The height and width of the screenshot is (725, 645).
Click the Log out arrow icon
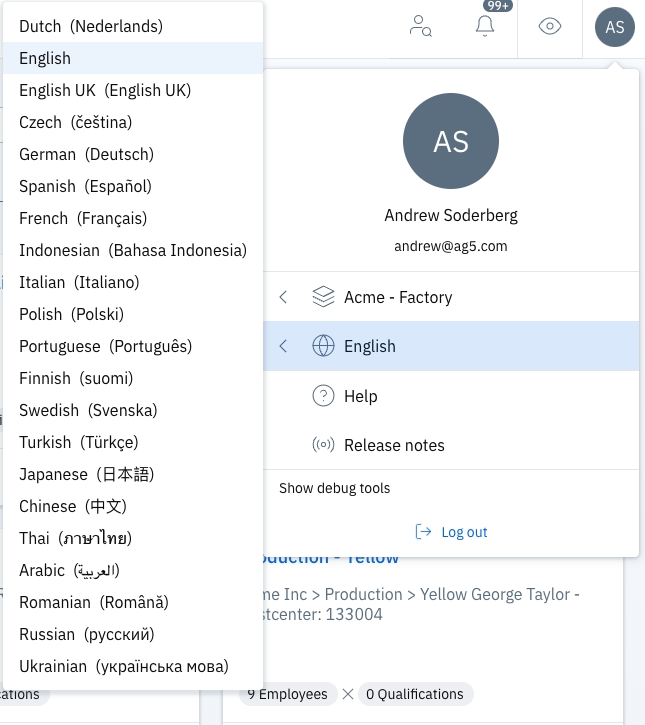pos(424,532)
